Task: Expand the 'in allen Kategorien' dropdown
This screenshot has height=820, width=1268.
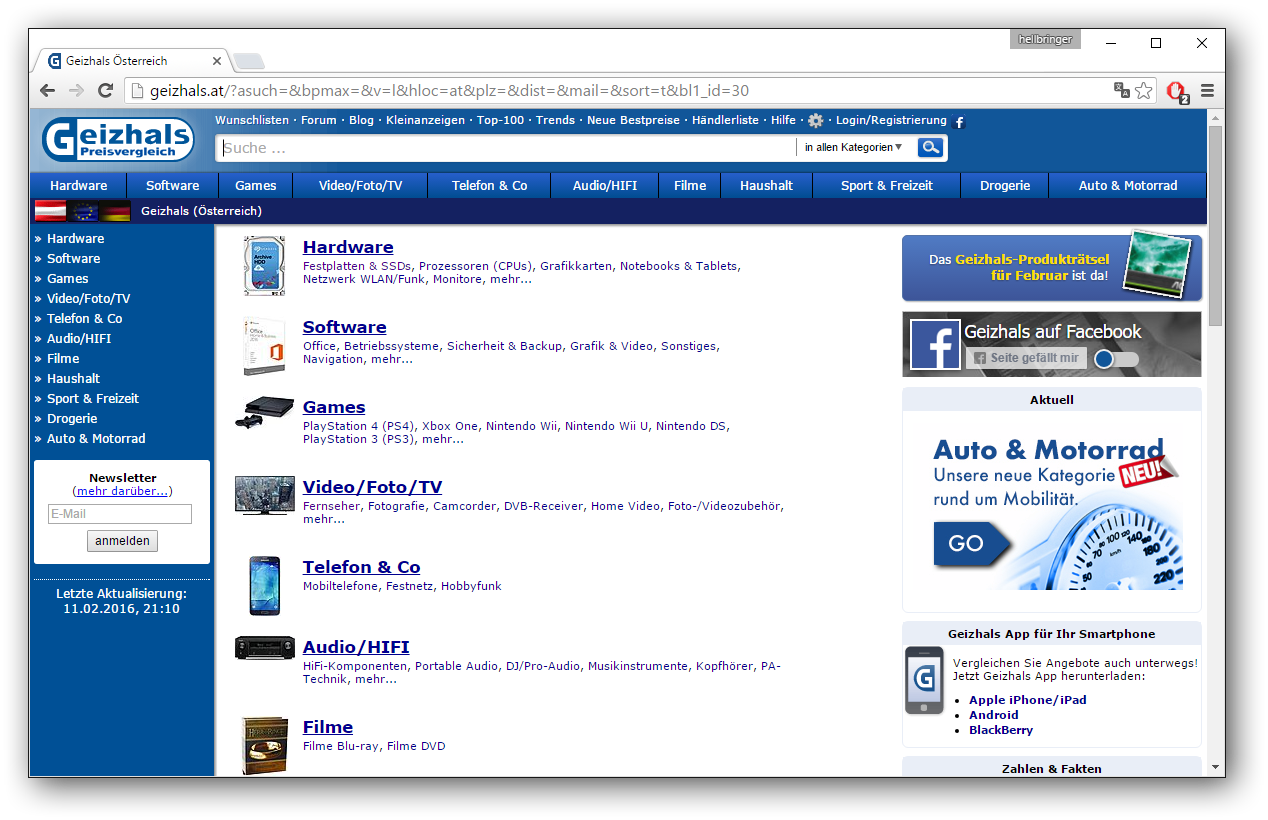Action: click(x=853, y=148)
